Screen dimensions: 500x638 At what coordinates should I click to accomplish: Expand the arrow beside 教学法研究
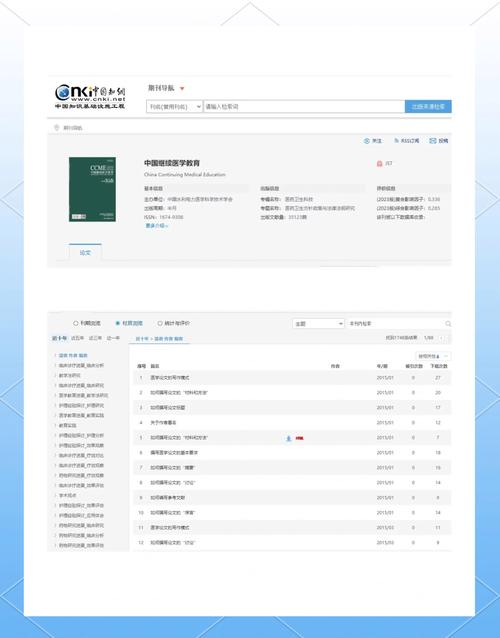coord(55,376)
